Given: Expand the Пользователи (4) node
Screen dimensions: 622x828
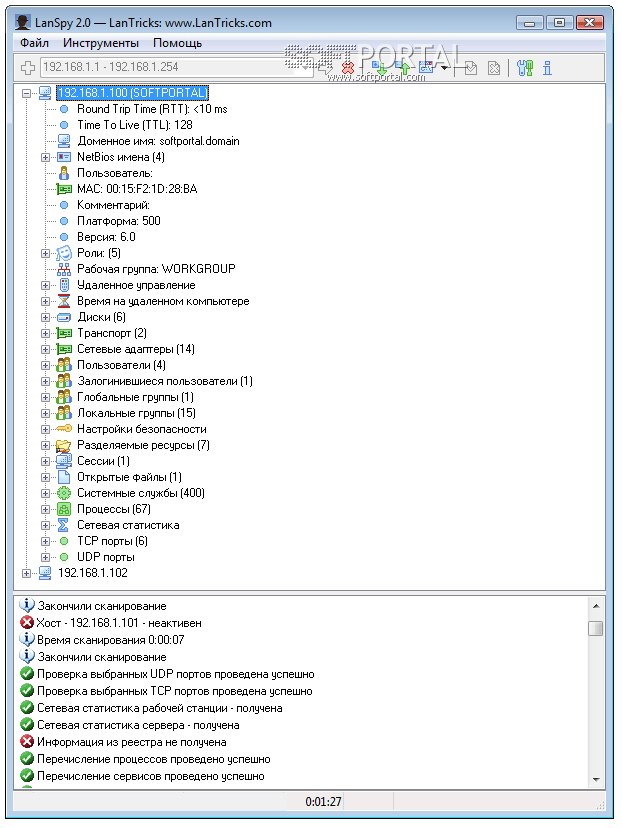Looking at the screenshot, I should pos(45,365).
